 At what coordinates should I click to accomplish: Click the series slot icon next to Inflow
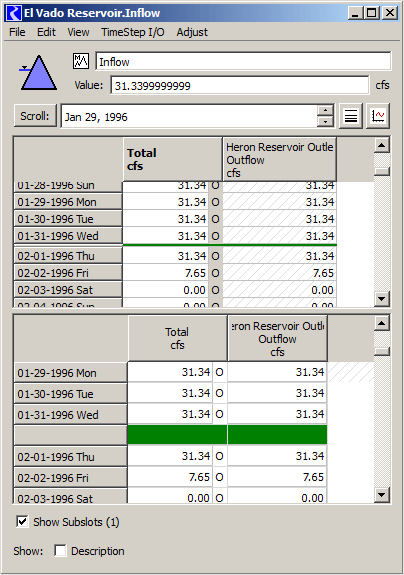tap(81, 61)
